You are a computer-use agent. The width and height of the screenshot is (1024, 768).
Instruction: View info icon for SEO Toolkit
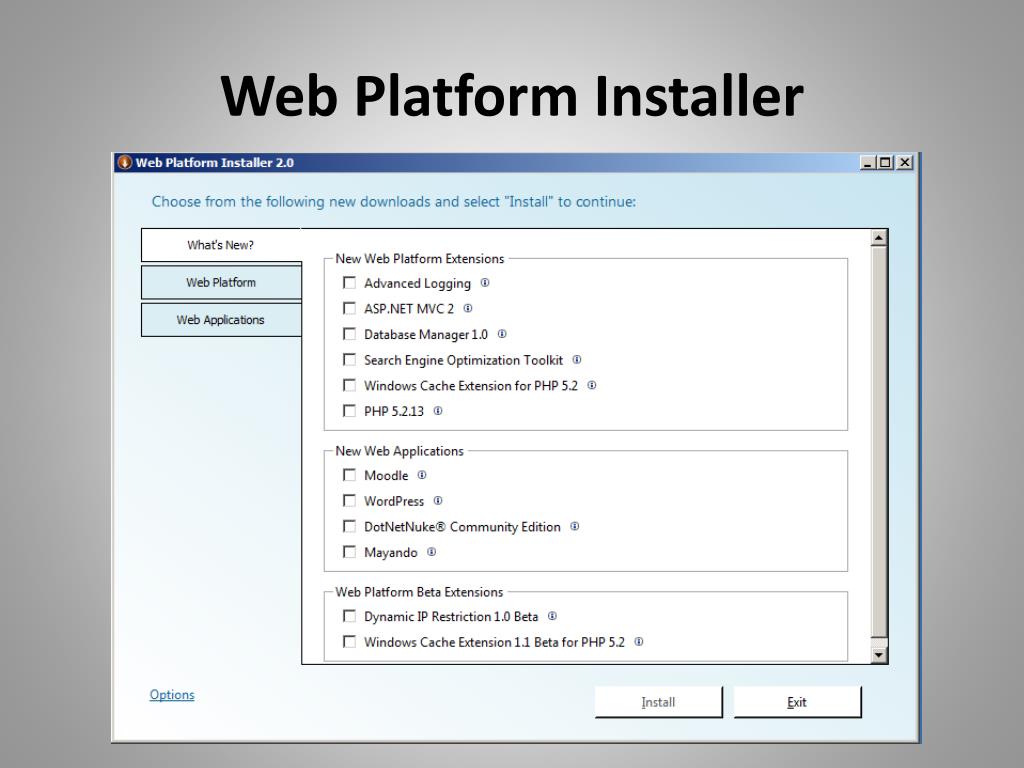(x=577, y=359)
